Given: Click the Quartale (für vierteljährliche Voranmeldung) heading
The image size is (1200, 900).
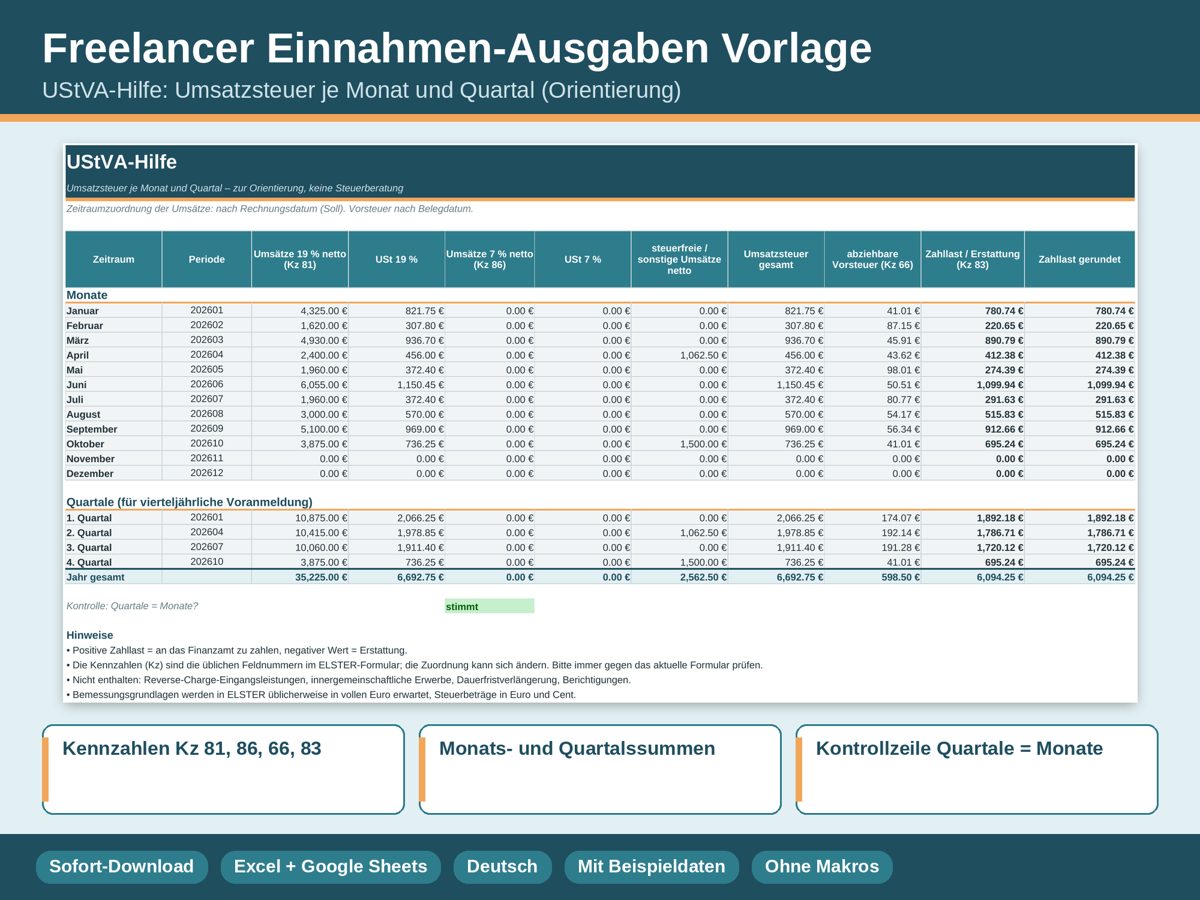Looking at the screenshot, I should [189, 502].
